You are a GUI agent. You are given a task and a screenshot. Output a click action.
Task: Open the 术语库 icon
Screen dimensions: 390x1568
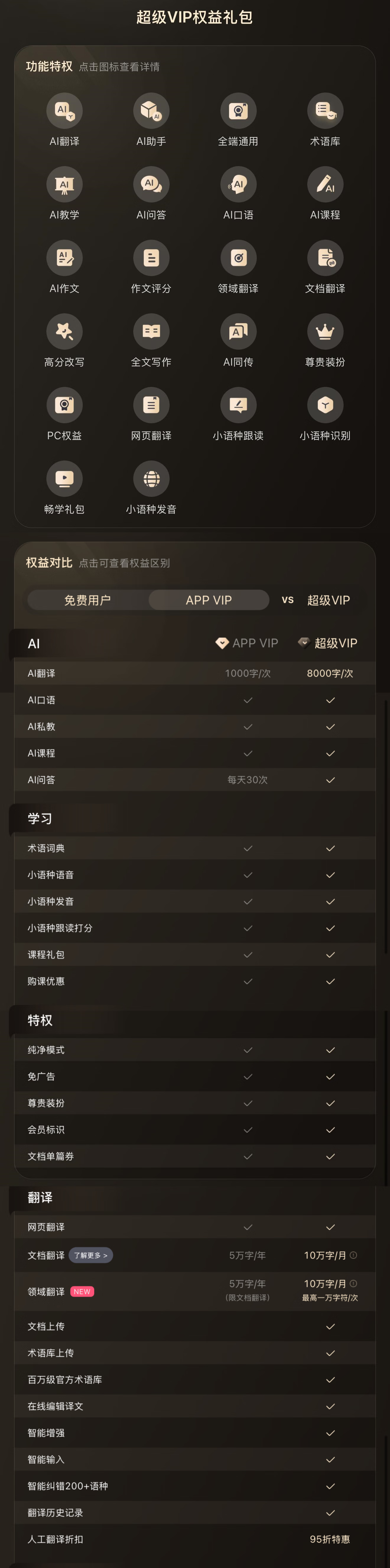[326, 111]
